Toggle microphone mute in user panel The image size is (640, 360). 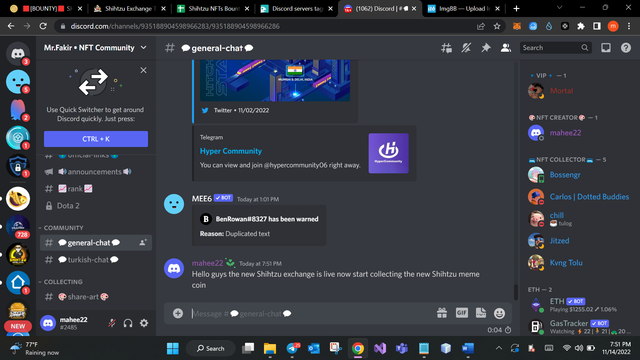point(112,323)
